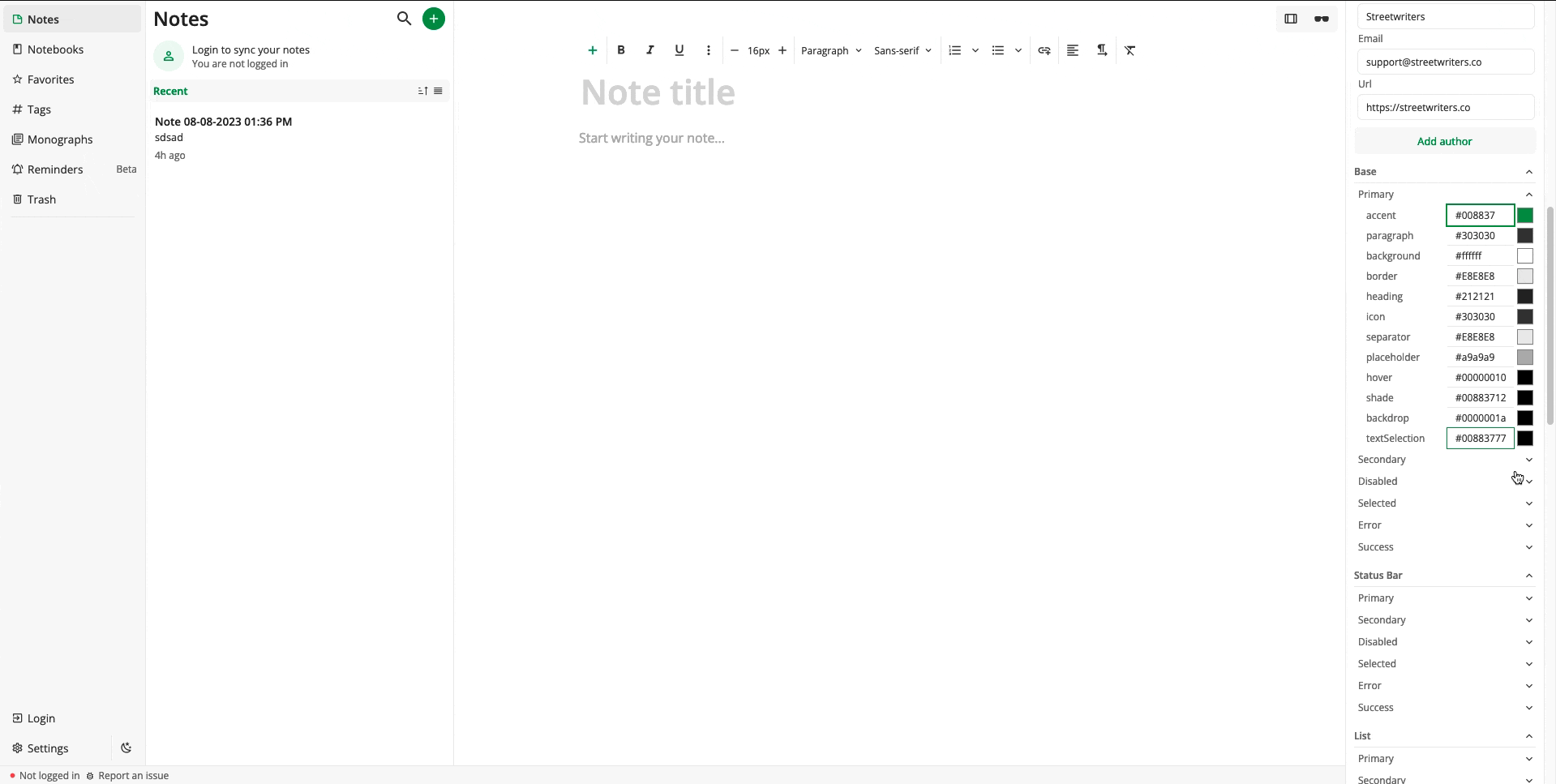Click the green add new note button
Viewport: 1556px width, 784px height.
pos(434,19)
